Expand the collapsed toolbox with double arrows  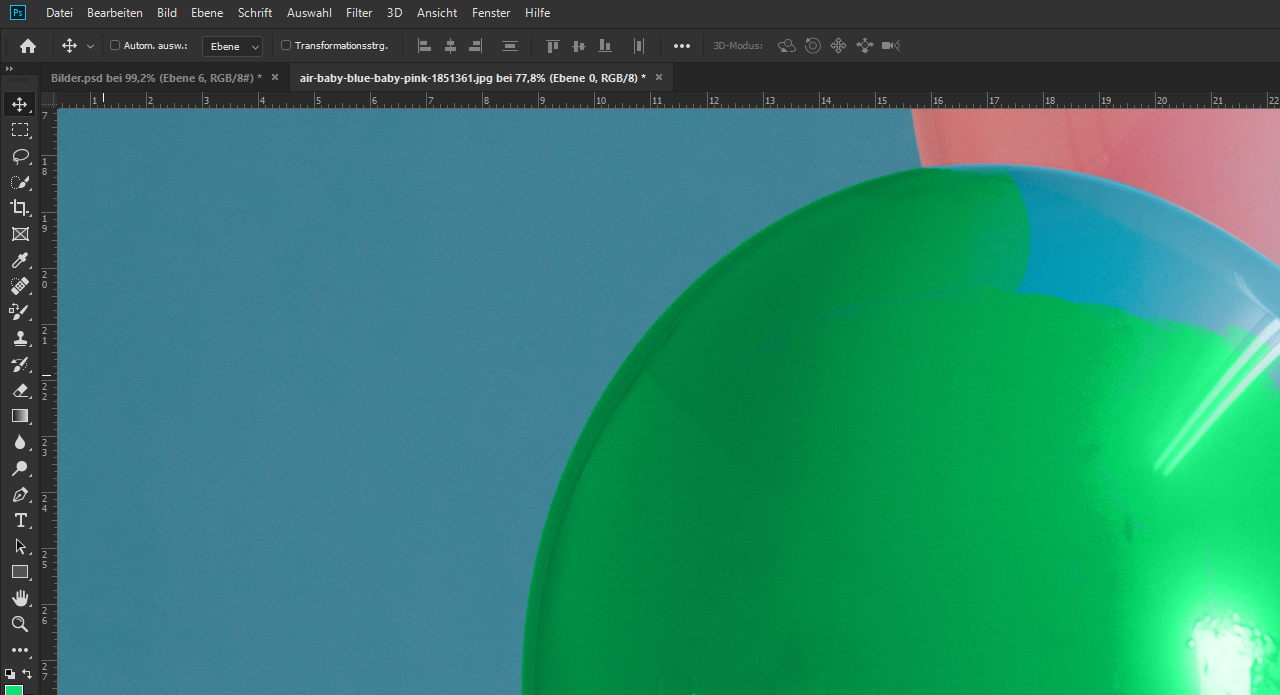pos(10,68)
